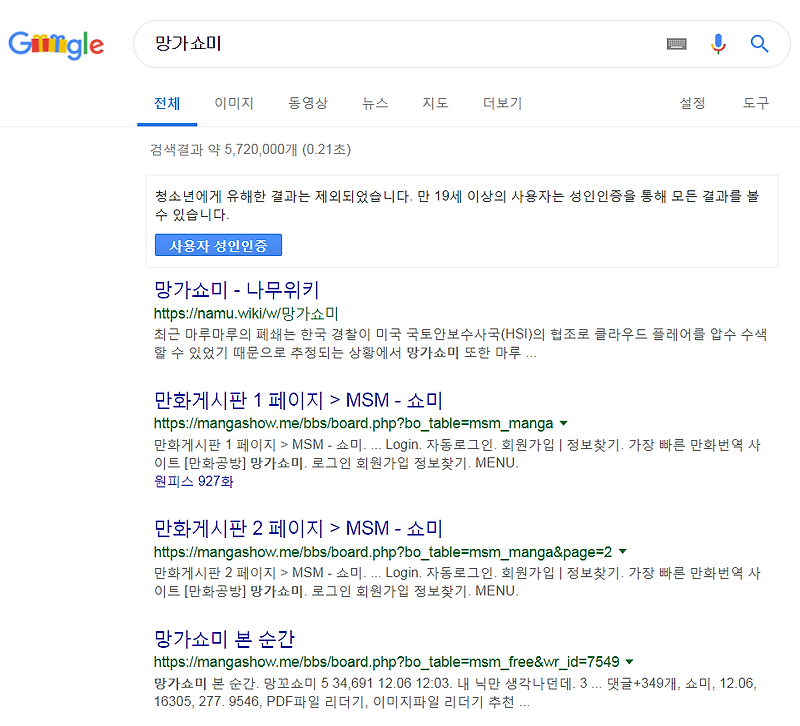
Task: Click the 사용자 성인인증 button
Action: tap(218, 245)
